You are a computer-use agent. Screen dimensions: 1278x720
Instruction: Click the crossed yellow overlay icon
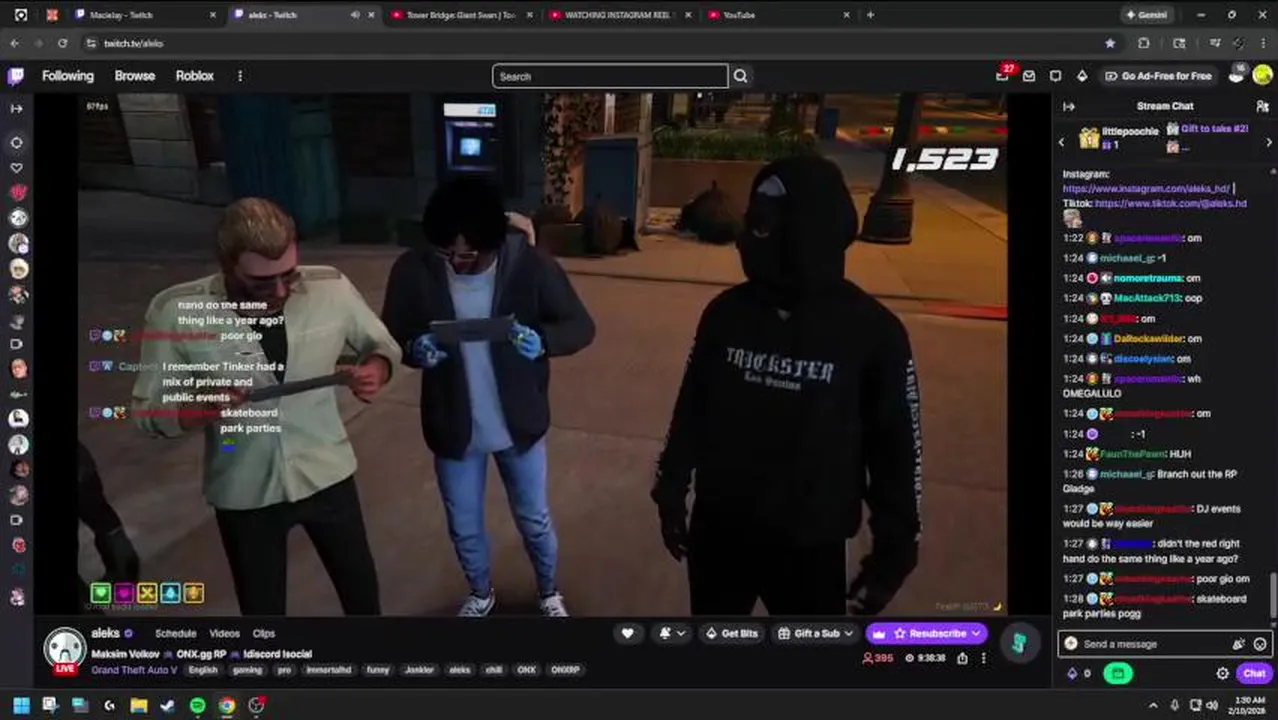click(147, 593)
